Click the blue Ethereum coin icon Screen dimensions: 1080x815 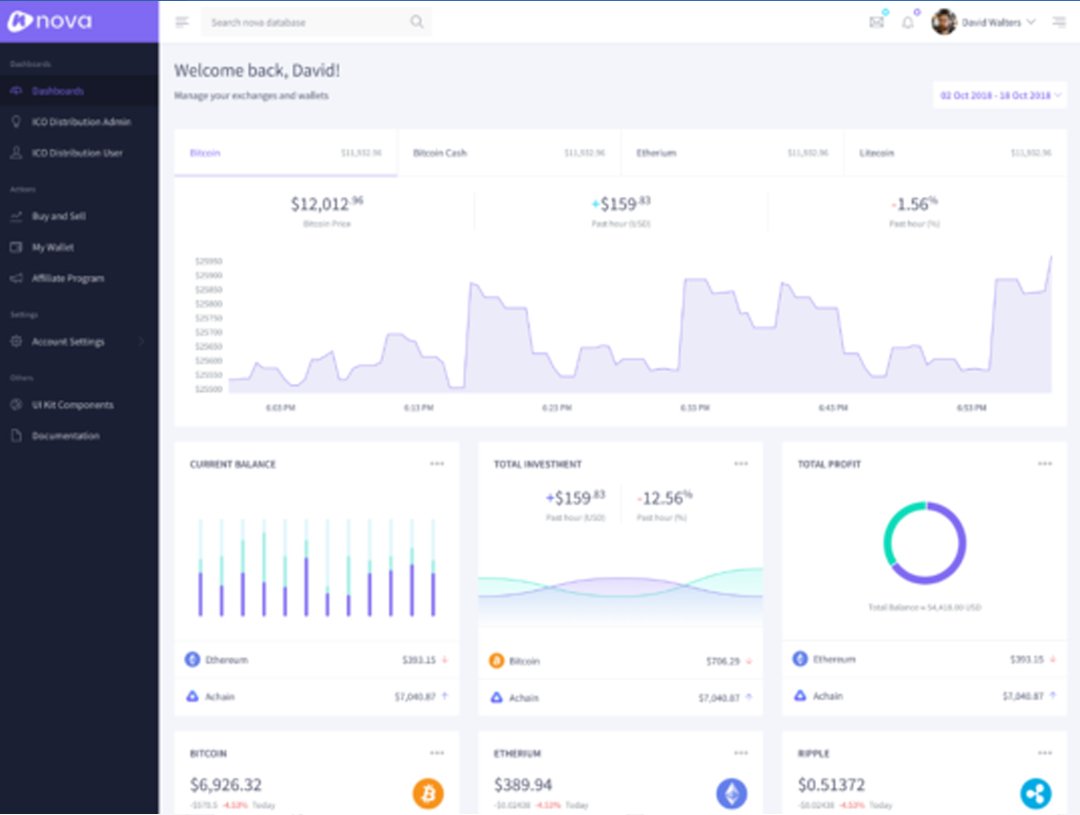(732, 794)
